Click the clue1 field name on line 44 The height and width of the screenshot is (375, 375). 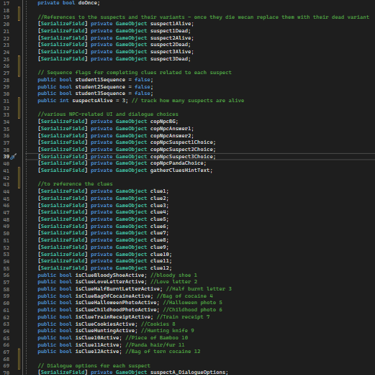tap(158, 191)
